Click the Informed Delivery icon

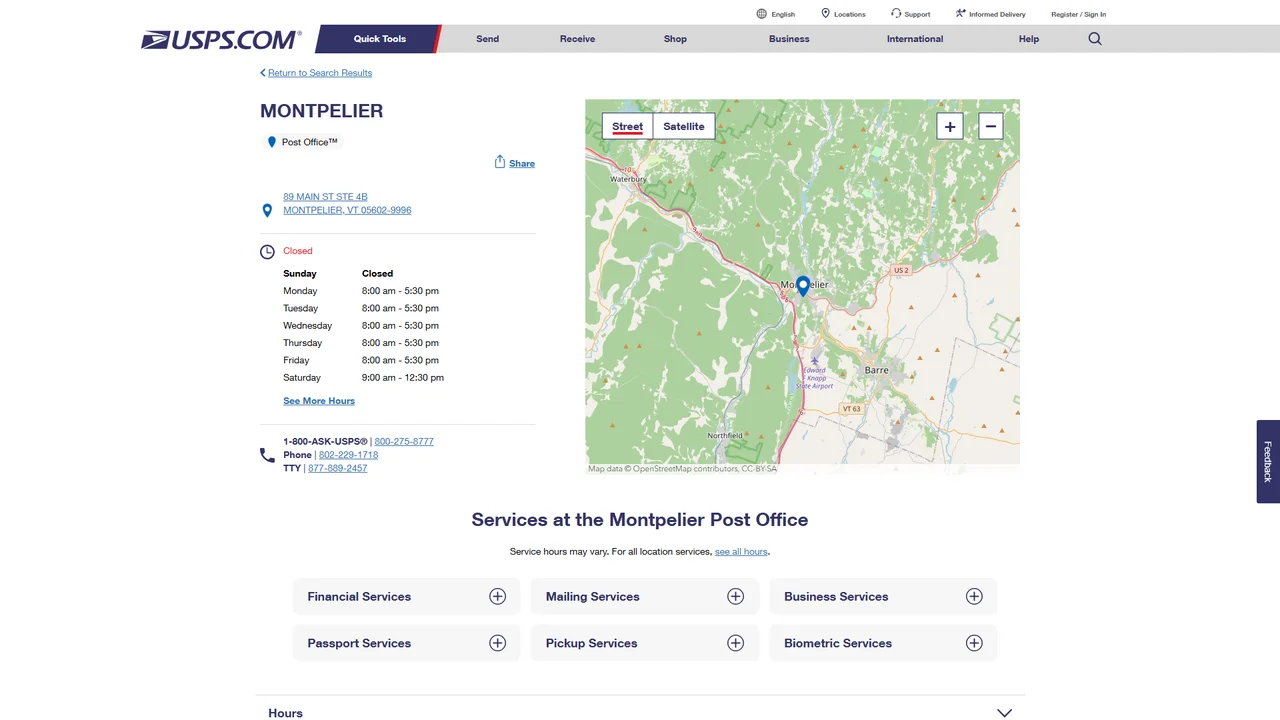[961, 14]
